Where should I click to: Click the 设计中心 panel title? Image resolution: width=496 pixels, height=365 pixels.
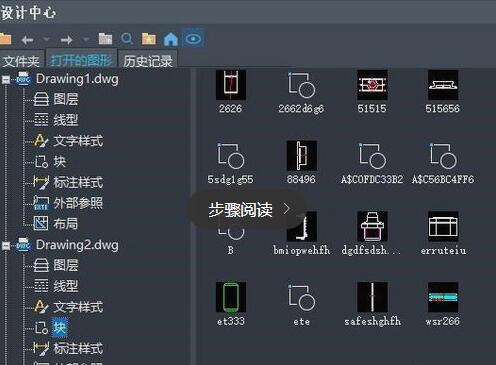[28, 12]
